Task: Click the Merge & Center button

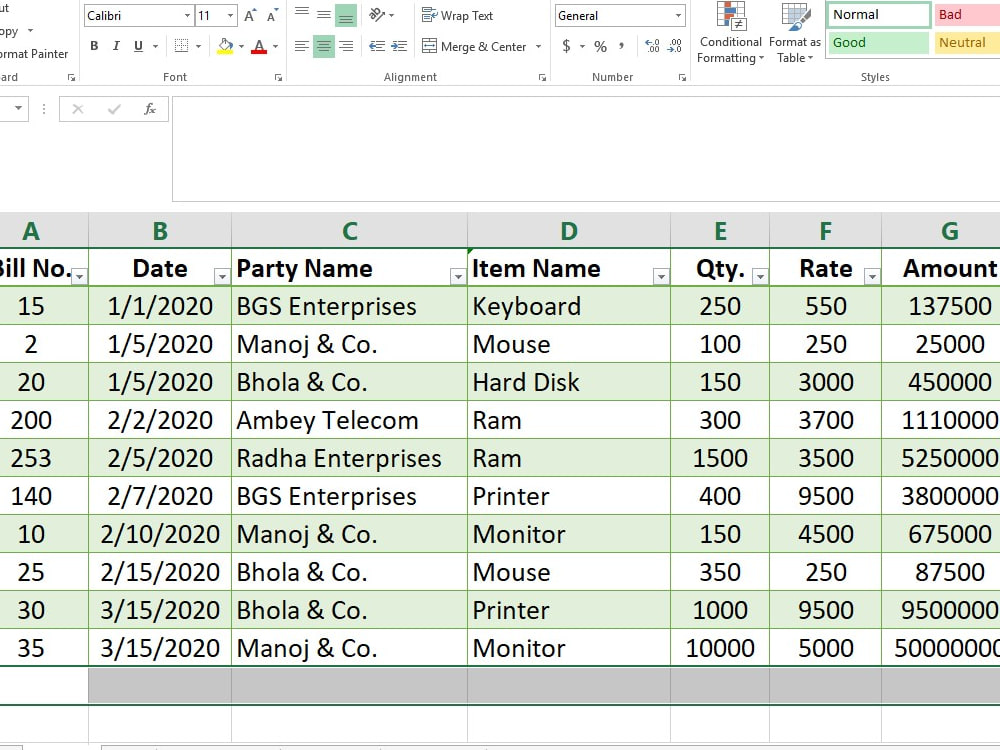Action: pos(474,46)
